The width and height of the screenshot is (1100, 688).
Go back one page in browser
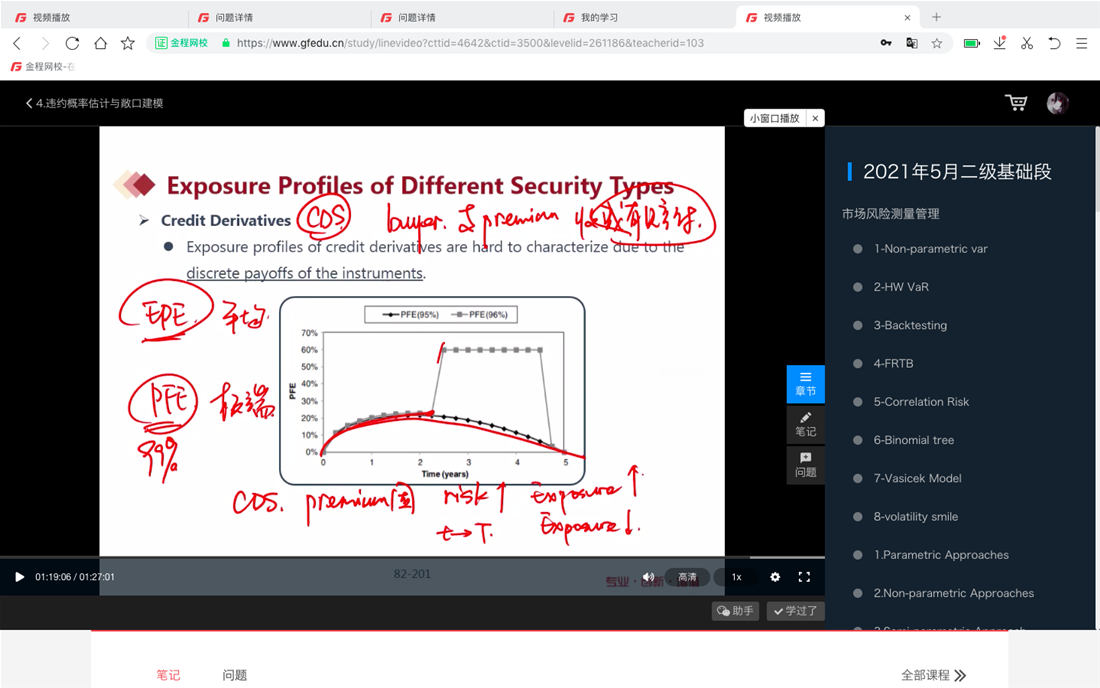coord(18,43)
